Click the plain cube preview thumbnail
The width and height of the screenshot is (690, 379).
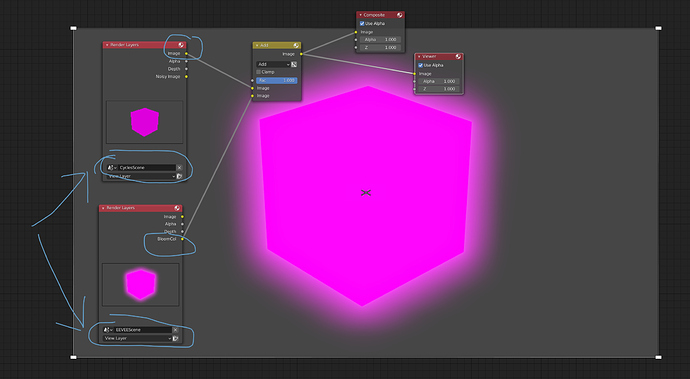[x=144, y=122]
